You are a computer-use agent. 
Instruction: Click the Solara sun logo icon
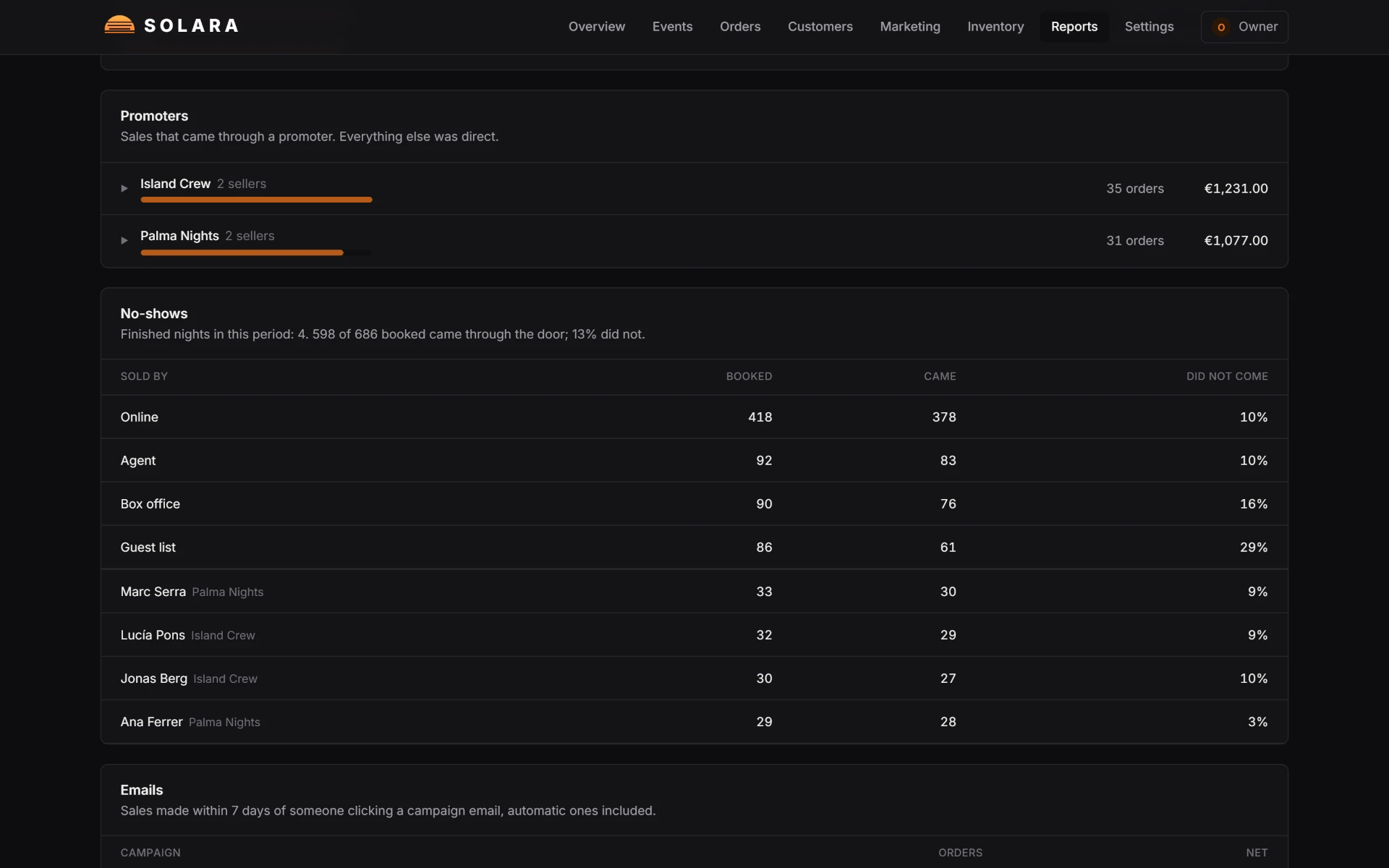click(119, 25)
